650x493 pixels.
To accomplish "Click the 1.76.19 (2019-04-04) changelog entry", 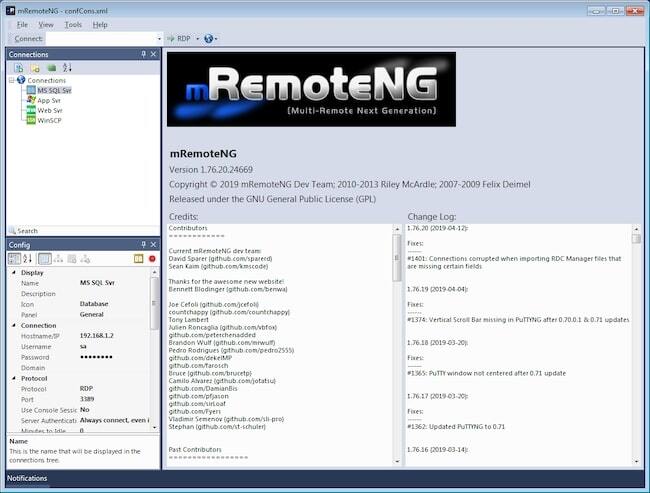I will tap(437, 289).
